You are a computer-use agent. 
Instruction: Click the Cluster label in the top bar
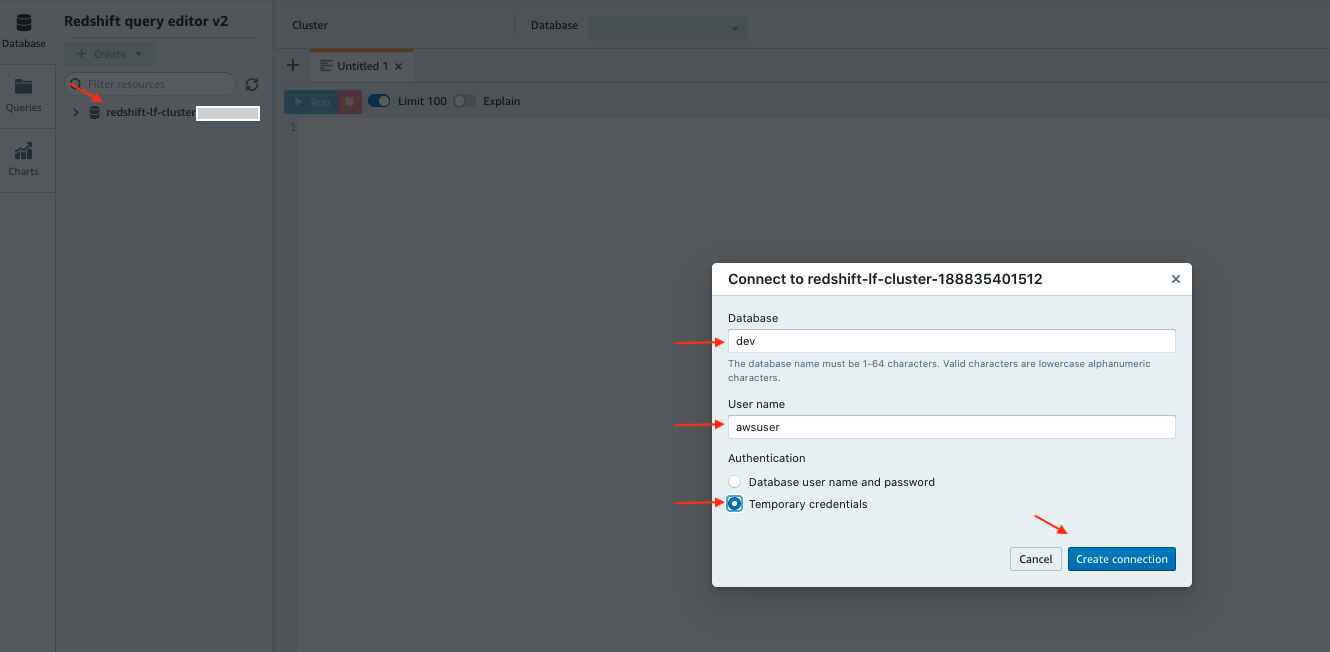310,26
